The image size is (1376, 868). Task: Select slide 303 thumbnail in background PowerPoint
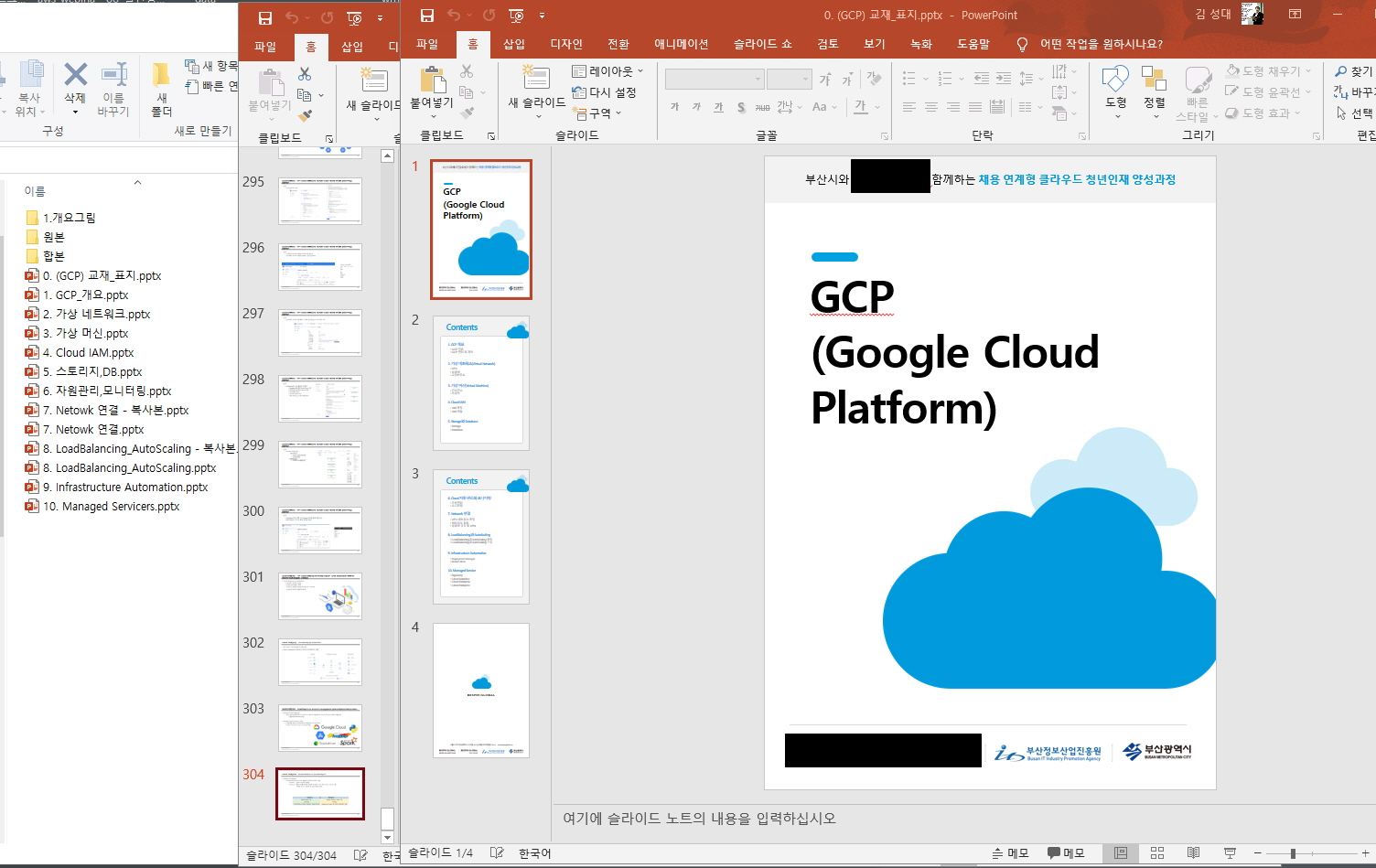tap(320, 727)
